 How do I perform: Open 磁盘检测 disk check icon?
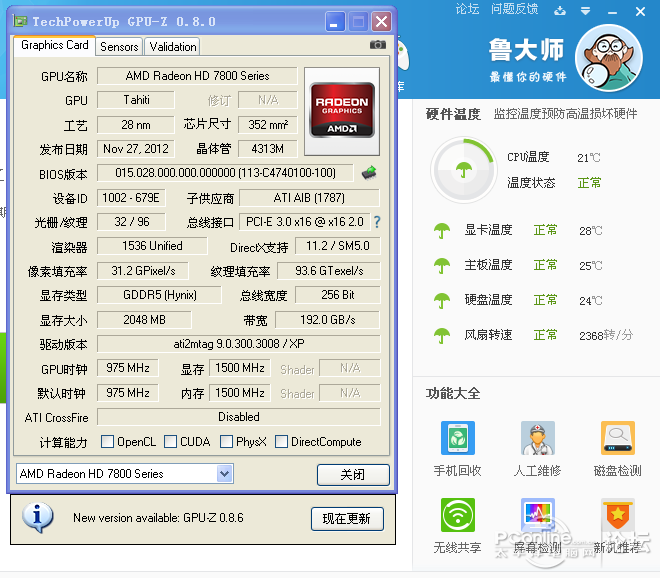coord(617,438)
